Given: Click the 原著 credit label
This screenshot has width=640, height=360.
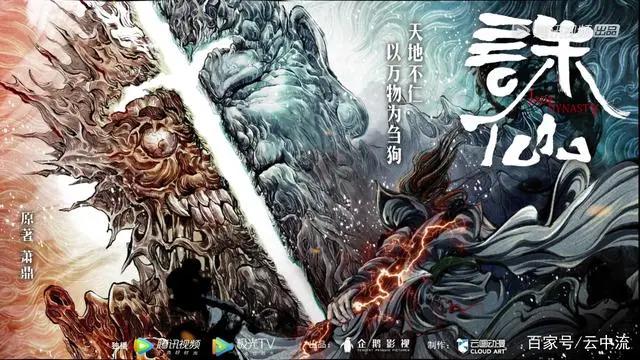Looking at the screenshot, I should pyautogui.click(x=27, y=227).
